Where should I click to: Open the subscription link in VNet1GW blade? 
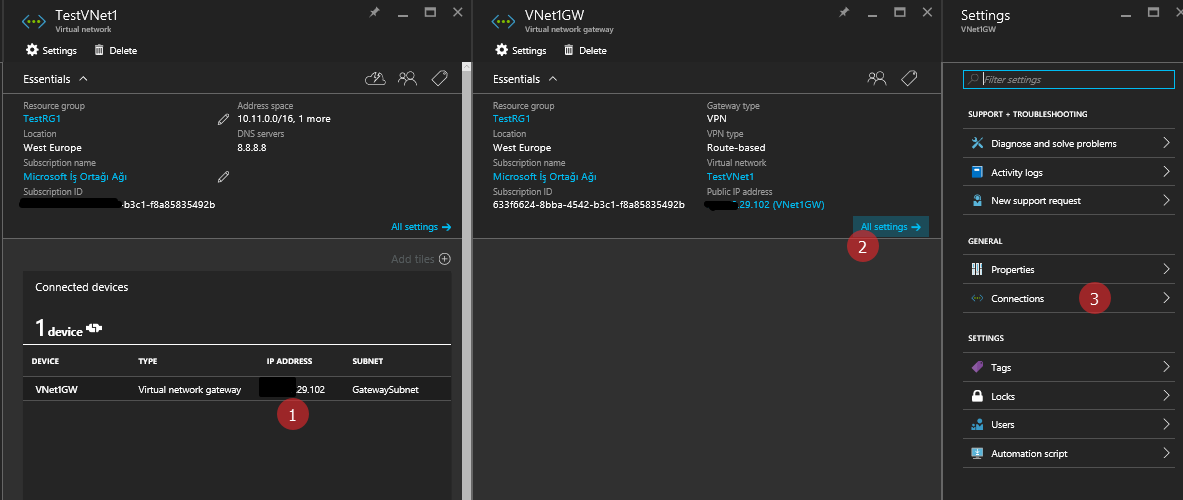545,176
